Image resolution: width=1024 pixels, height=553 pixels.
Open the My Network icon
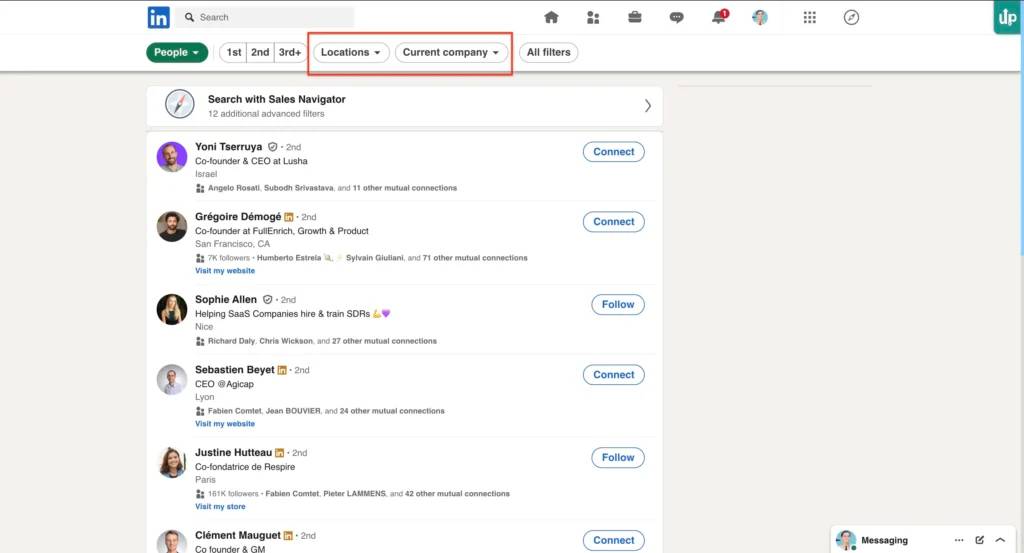(593, 17)
